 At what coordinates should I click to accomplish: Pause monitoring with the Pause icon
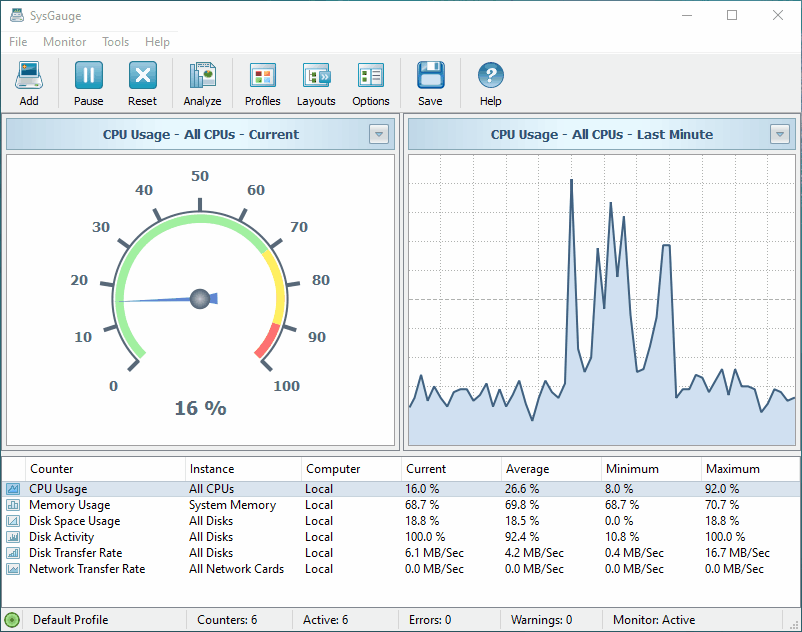click(x=88, y=75)
